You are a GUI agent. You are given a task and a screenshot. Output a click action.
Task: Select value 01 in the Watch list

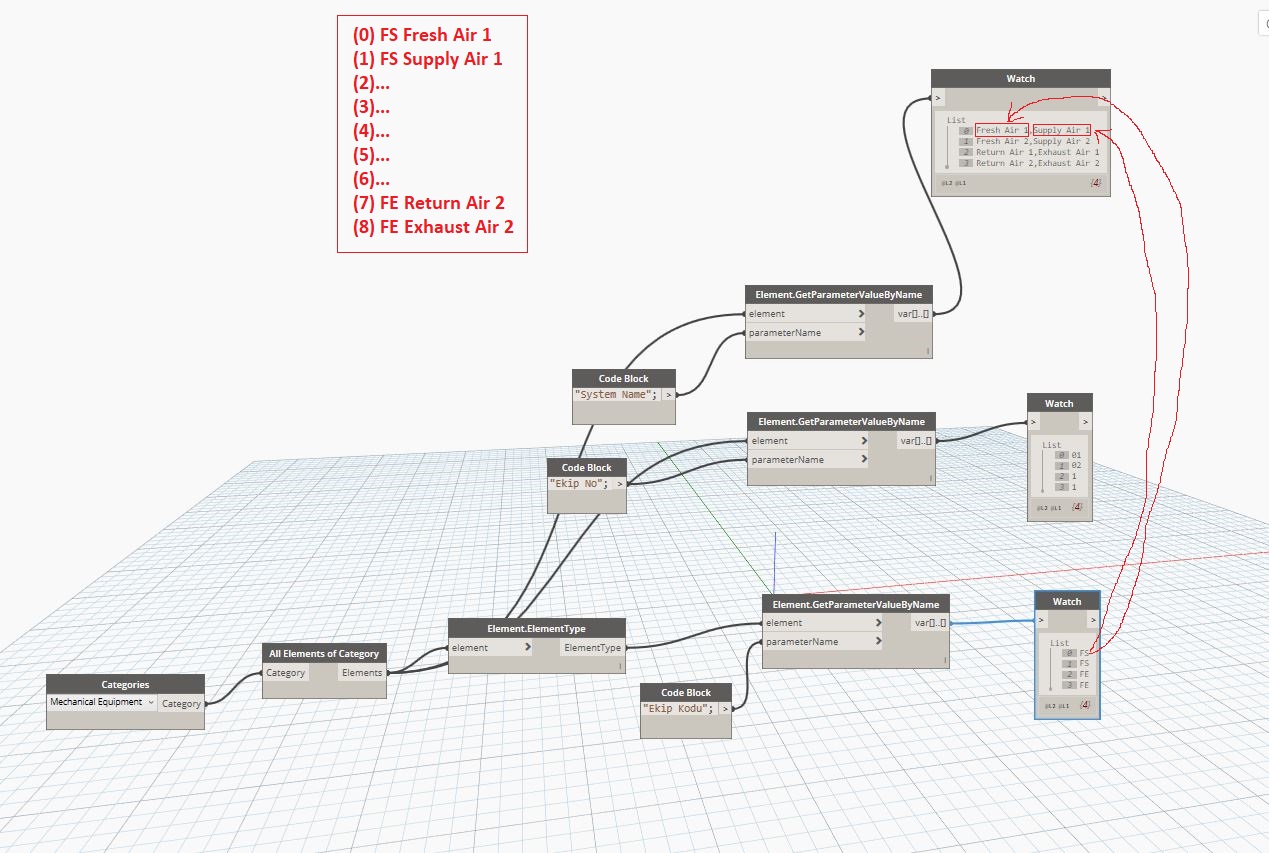tap(1076, 455)
